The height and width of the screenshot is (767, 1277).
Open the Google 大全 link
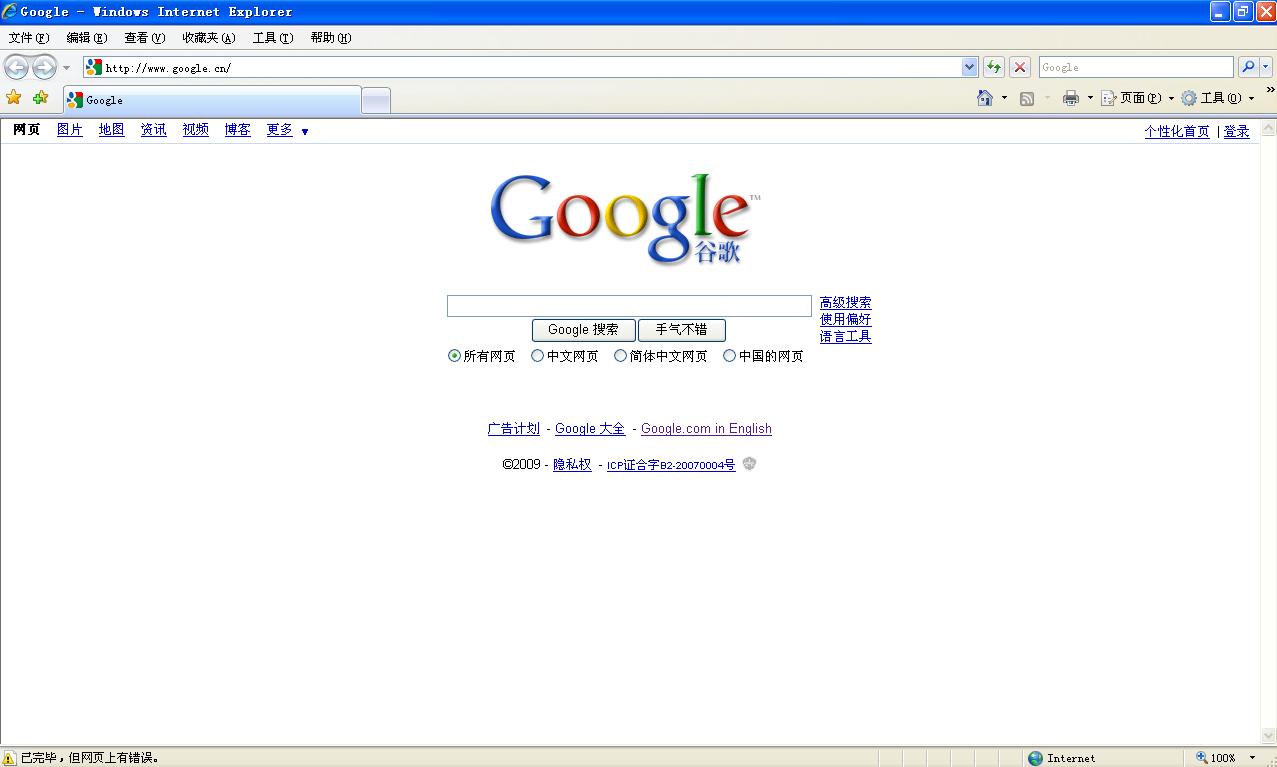tap(590, 429)
